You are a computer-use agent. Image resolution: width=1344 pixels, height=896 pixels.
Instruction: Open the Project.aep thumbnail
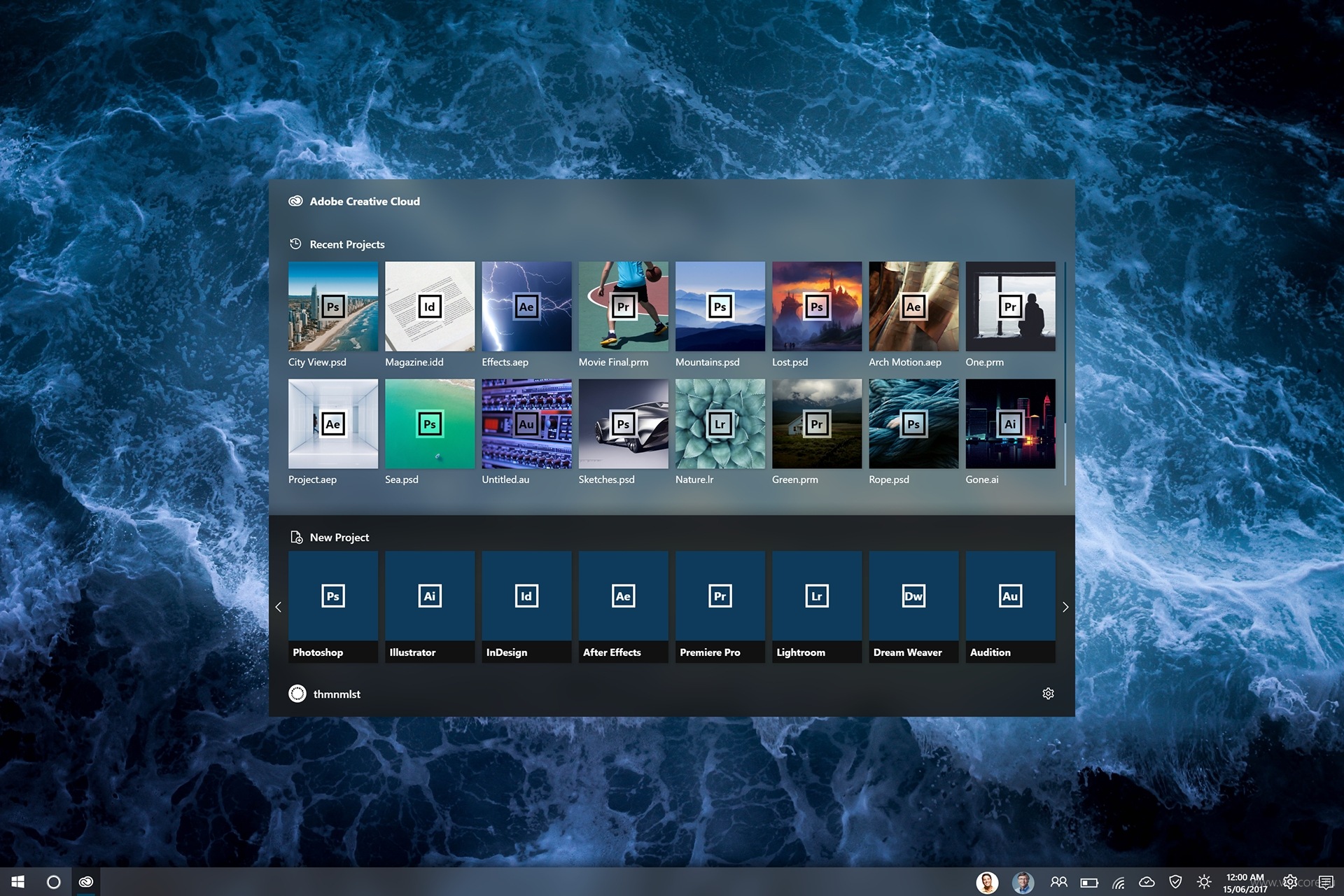(332, 423)
